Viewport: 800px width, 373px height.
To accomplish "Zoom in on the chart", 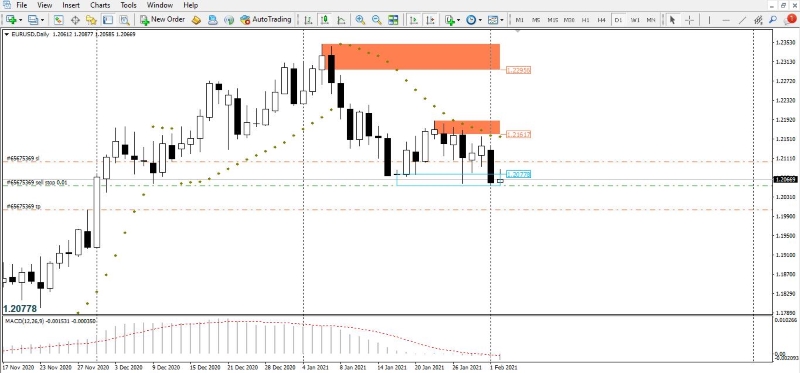I will [360, 20].
